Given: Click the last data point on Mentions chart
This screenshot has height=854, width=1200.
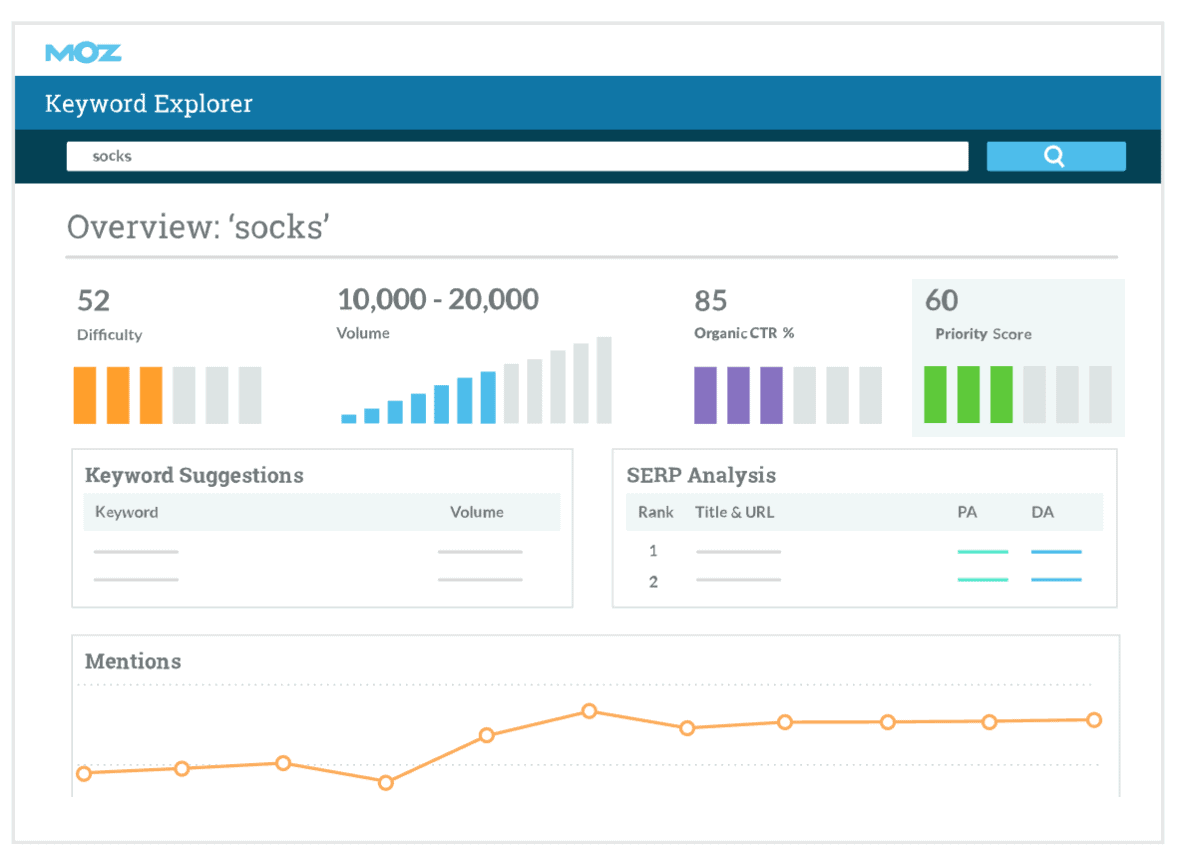Looking at the screenshot, I should [1094, 719].
